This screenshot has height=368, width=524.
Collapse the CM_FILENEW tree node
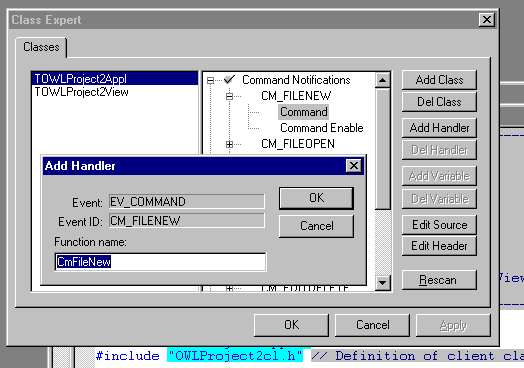pyautogui.click(x=229, y=96)
